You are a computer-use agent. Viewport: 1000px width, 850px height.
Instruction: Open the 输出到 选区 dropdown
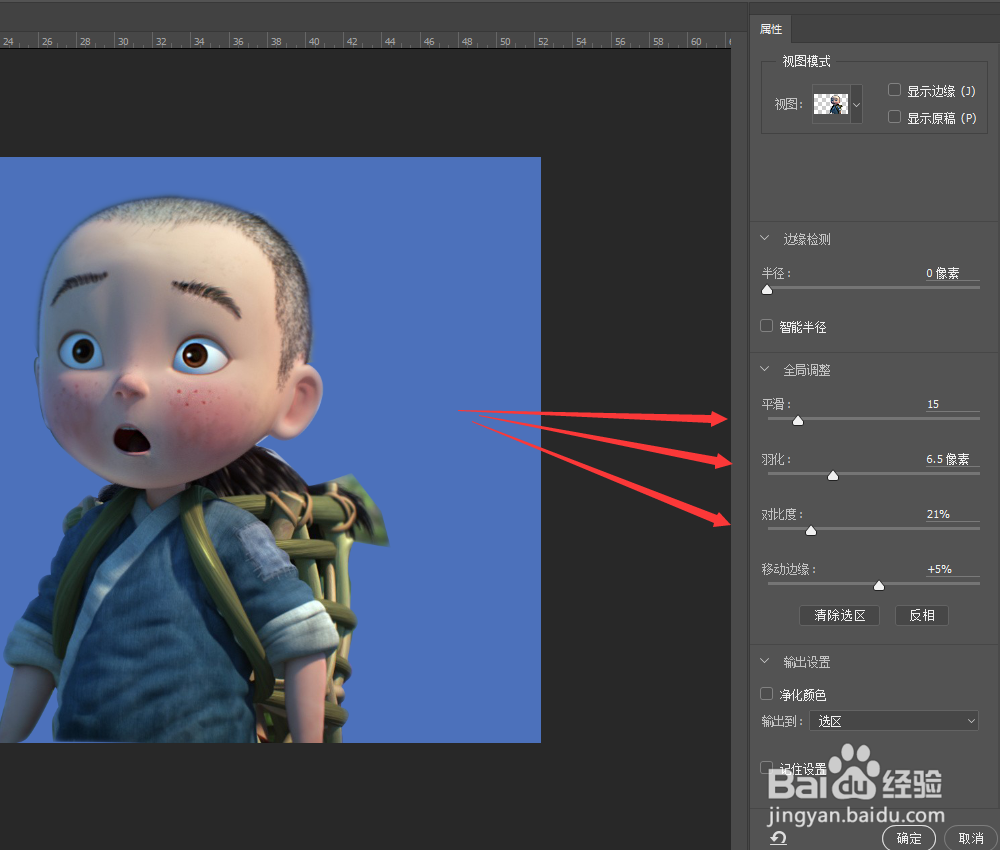[x=893, y=721]
